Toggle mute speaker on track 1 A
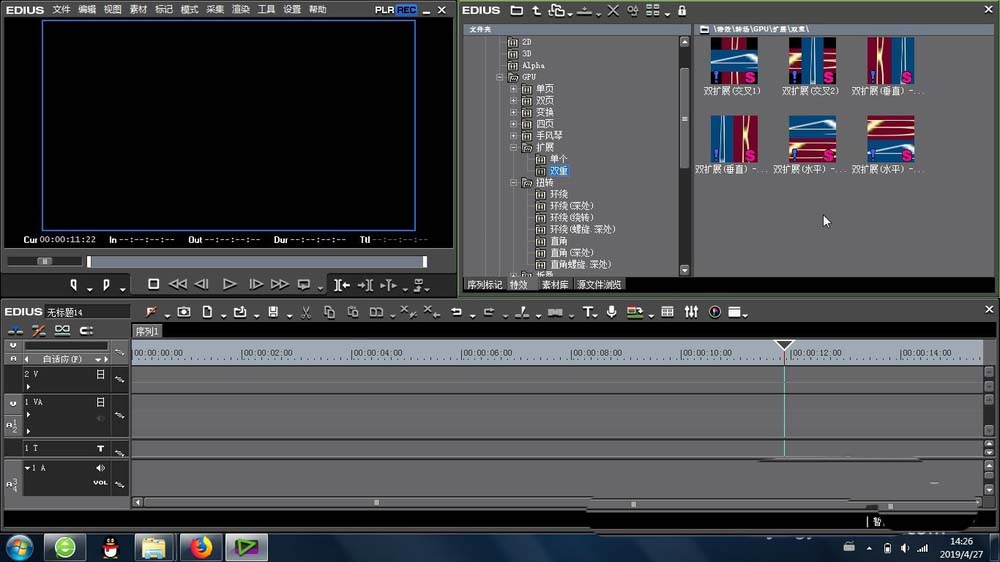Image resolution: width=1000 pixels, height=562 pixels. click(100, 468)
